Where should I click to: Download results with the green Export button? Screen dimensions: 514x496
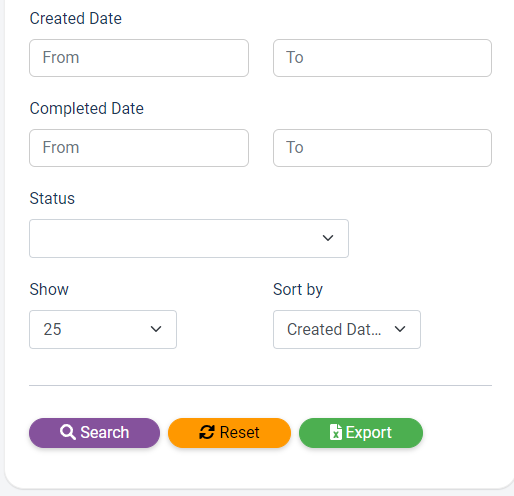click(361, 433)
